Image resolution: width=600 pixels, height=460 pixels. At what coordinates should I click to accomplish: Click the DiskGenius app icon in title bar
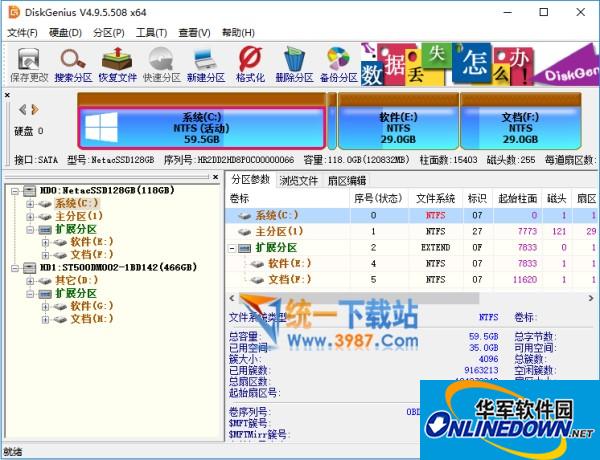click(14, 12)
